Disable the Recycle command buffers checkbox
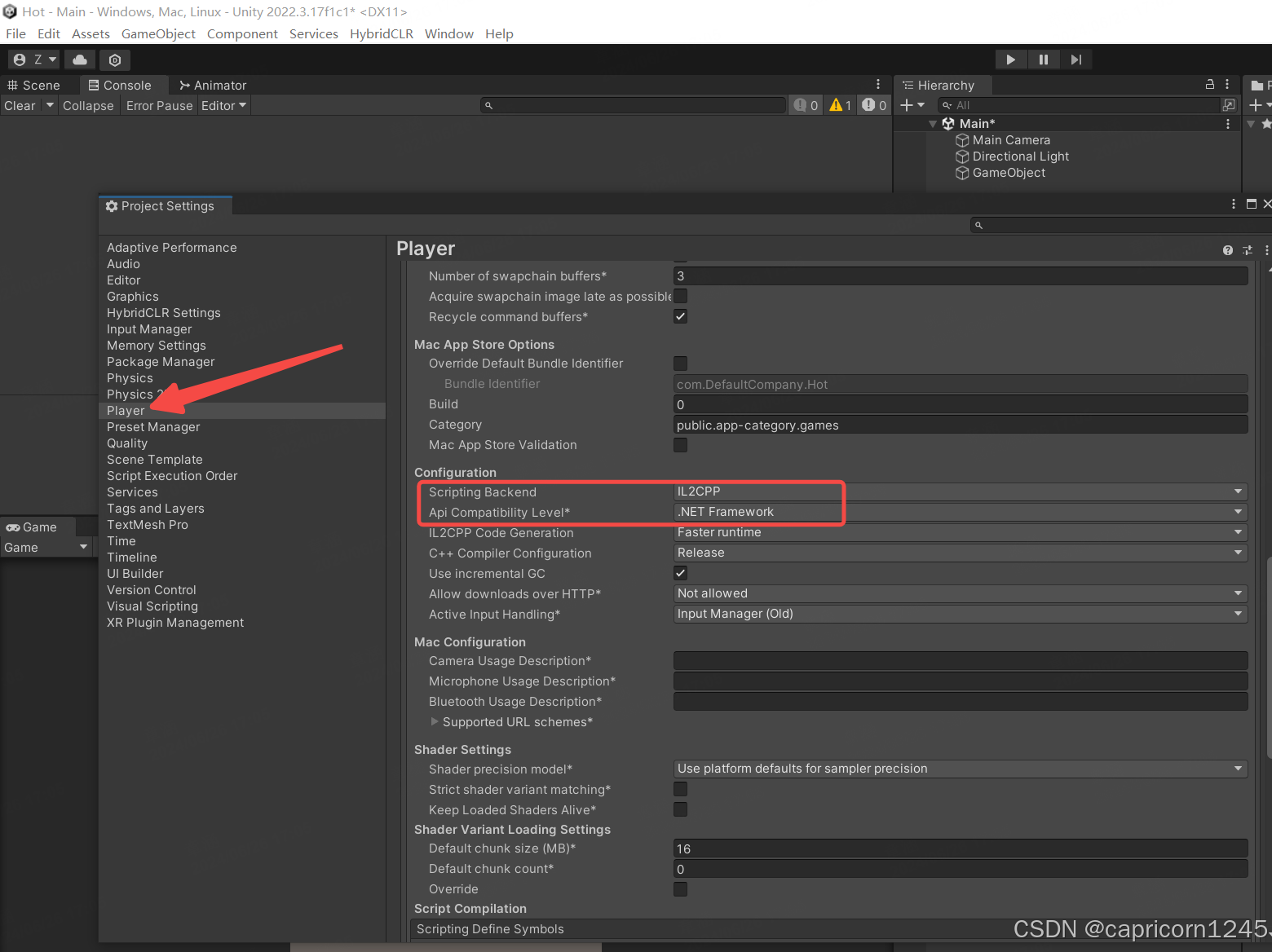The image size is (1272, 952). click(680, 316)
